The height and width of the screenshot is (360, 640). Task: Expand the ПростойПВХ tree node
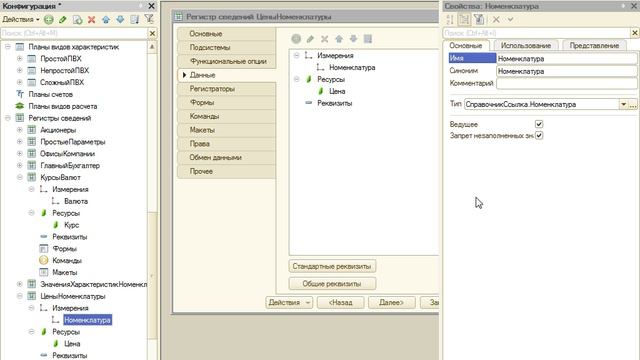19,58
